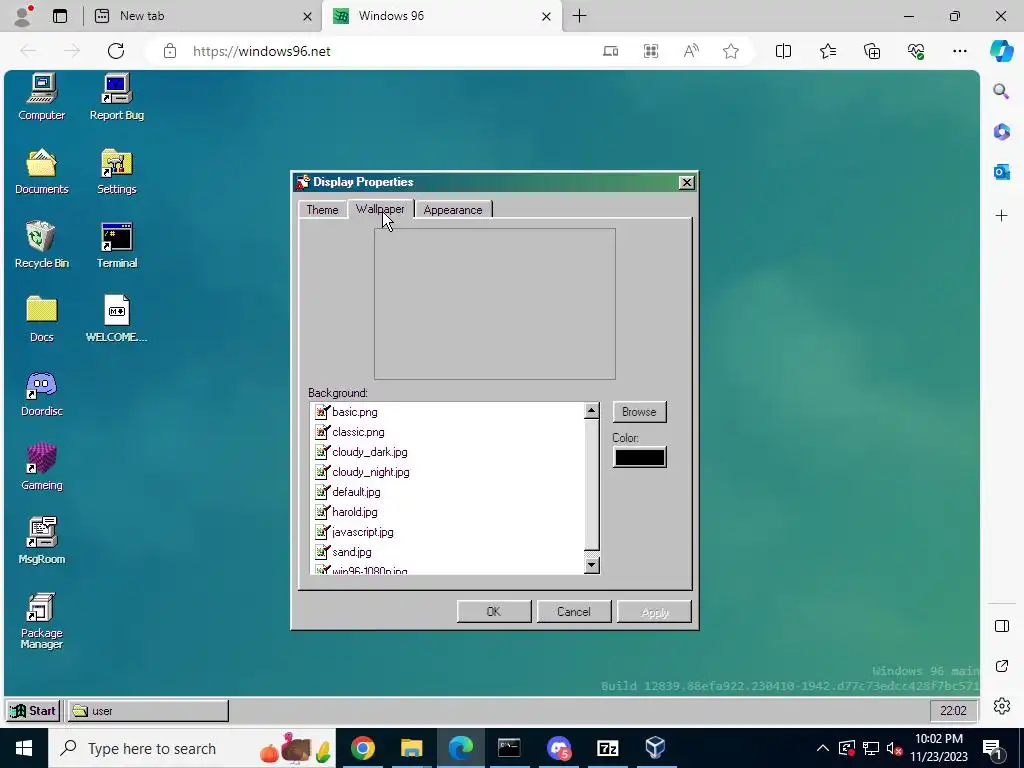Open the black Color swatch picker
Screen dimensions: 1024x768
639,457
